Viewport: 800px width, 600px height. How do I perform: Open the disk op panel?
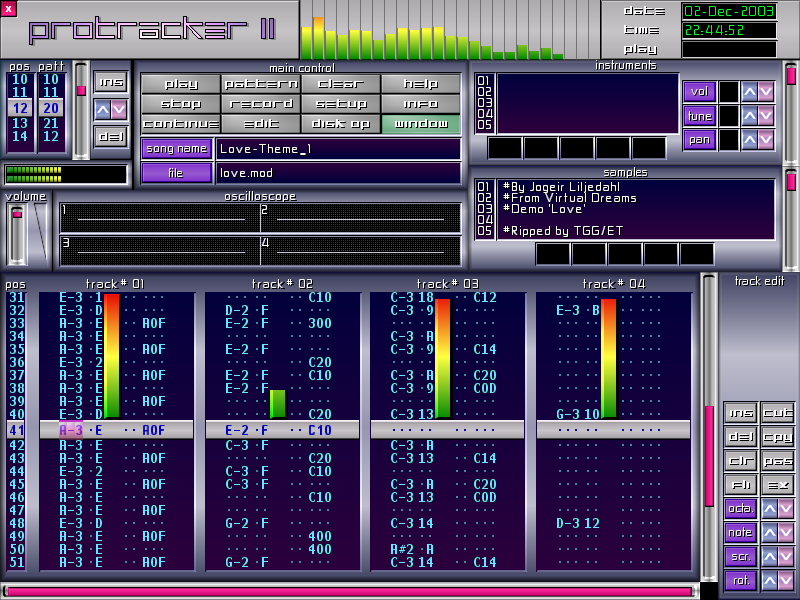341,123
